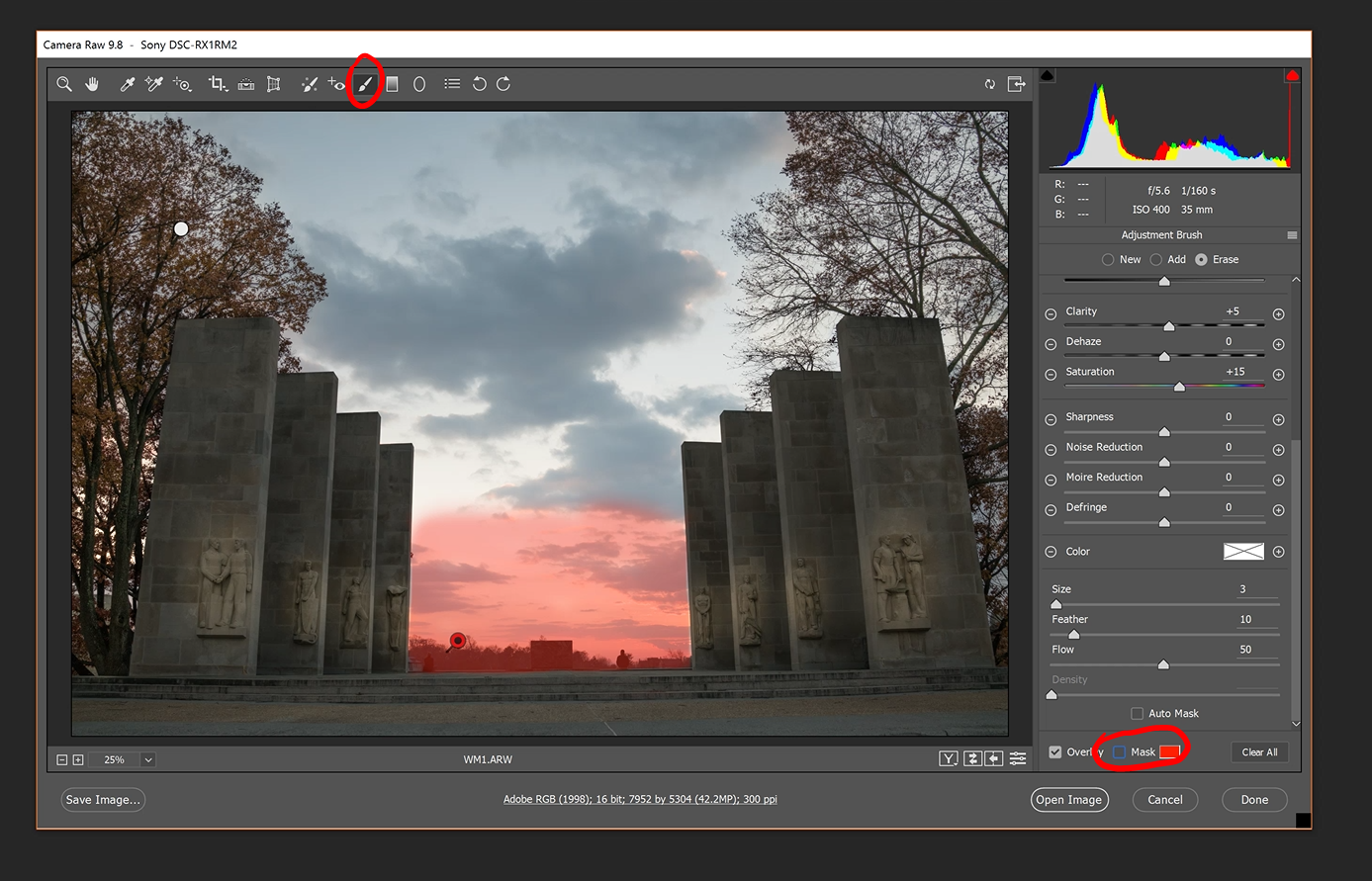
Task: Click the Feather slider handle
Action: click(x=1073, y=635)
